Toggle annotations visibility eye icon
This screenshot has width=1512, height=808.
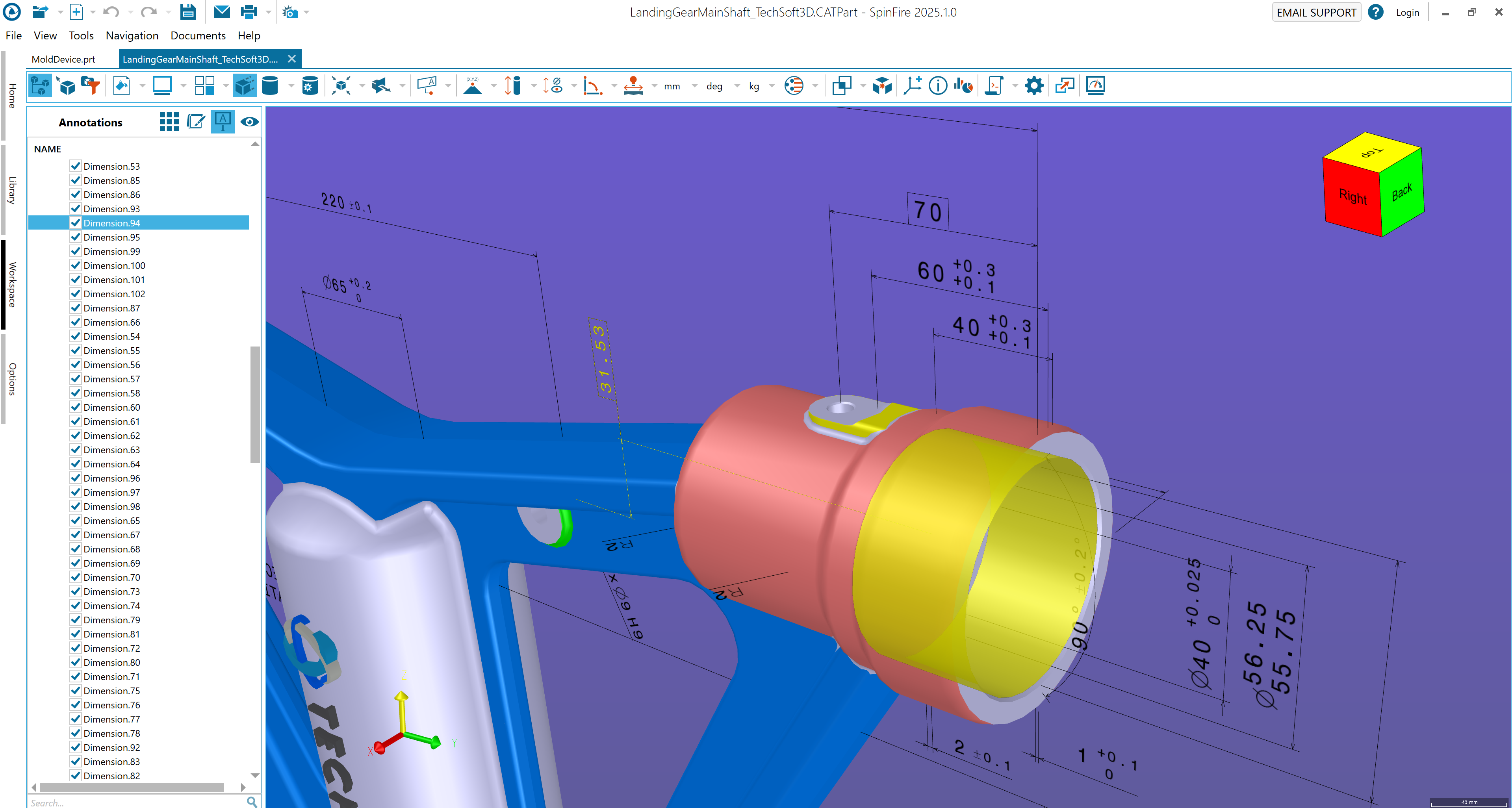coord(249,122)
